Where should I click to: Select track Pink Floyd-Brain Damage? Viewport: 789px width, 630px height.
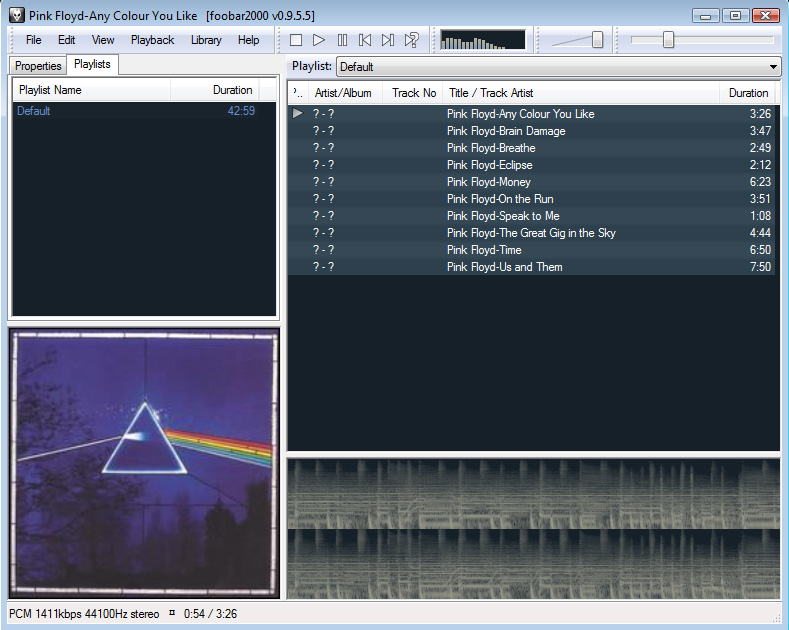click(531, 131)
